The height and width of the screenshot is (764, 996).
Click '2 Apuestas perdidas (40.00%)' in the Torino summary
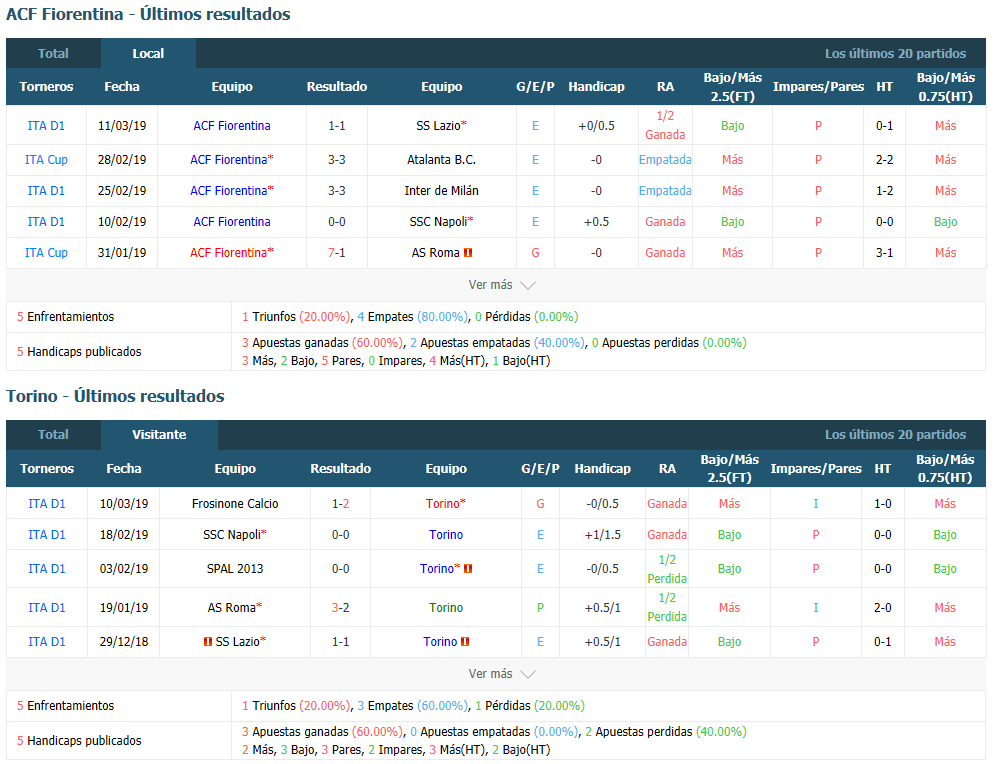[666, 732]
